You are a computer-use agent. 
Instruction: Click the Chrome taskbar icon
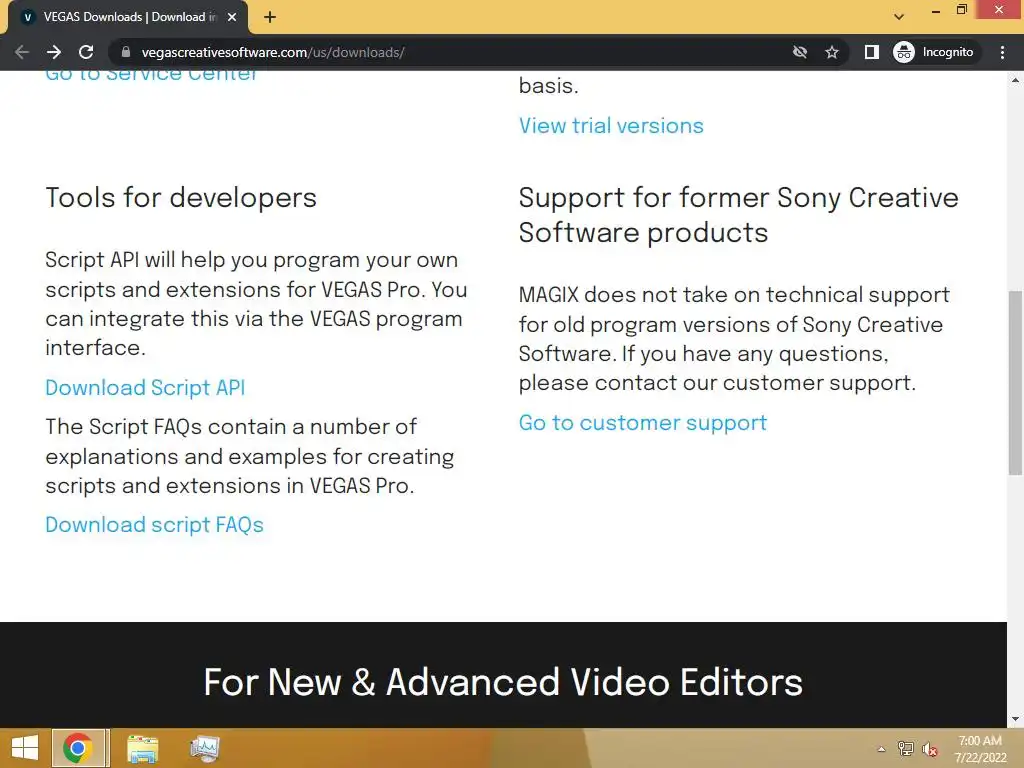pyautogui.click(x=78, y=748)
